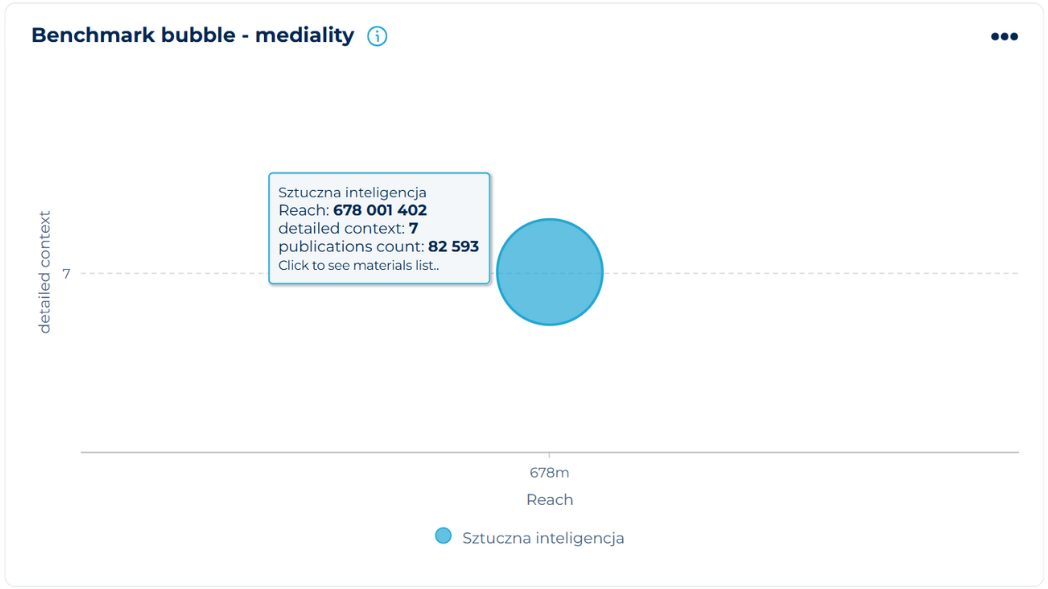Click "Click to see materials list.." in tooltip

358,265
